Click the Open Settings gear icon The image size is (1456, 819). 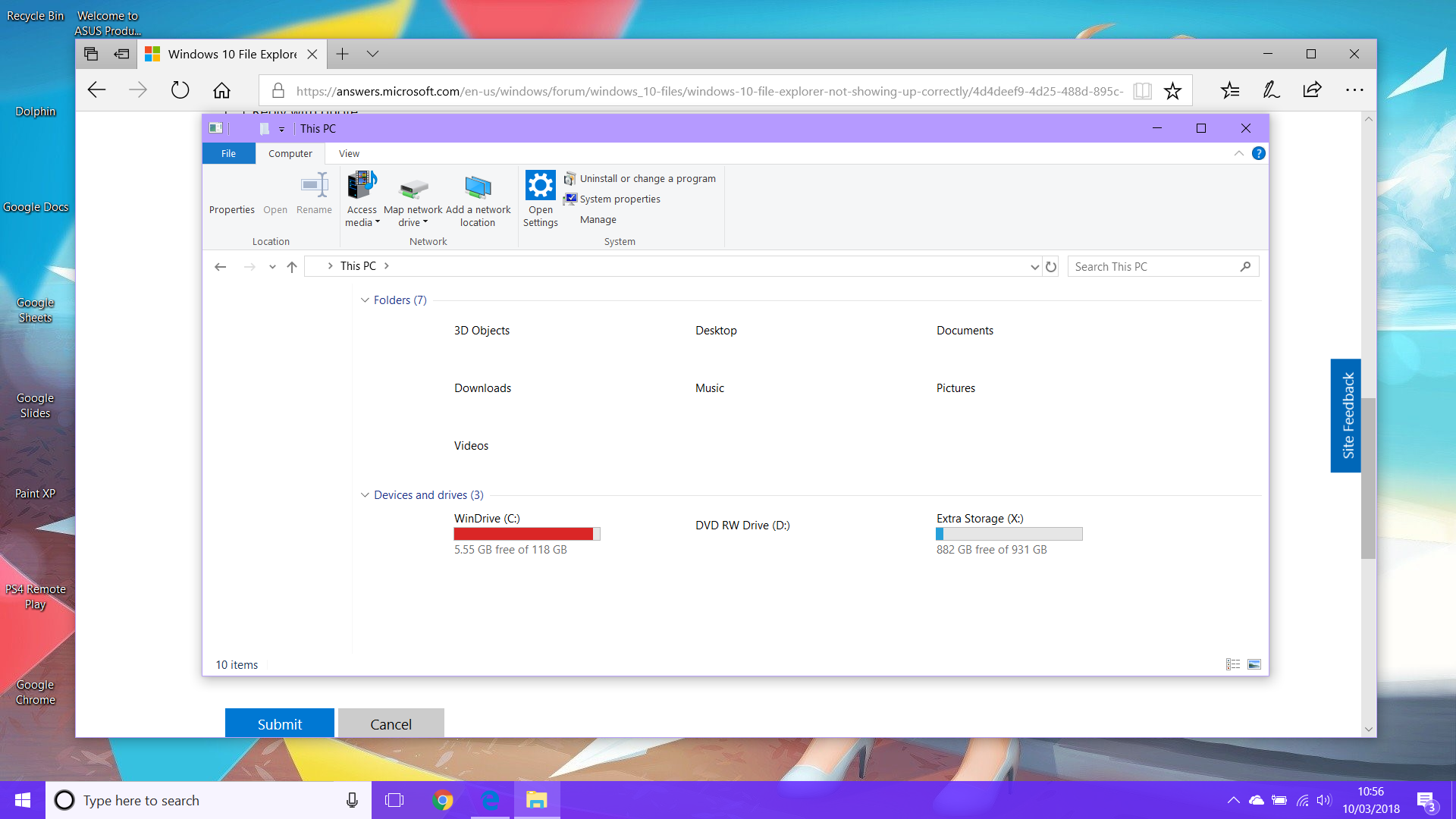(540, 185)
